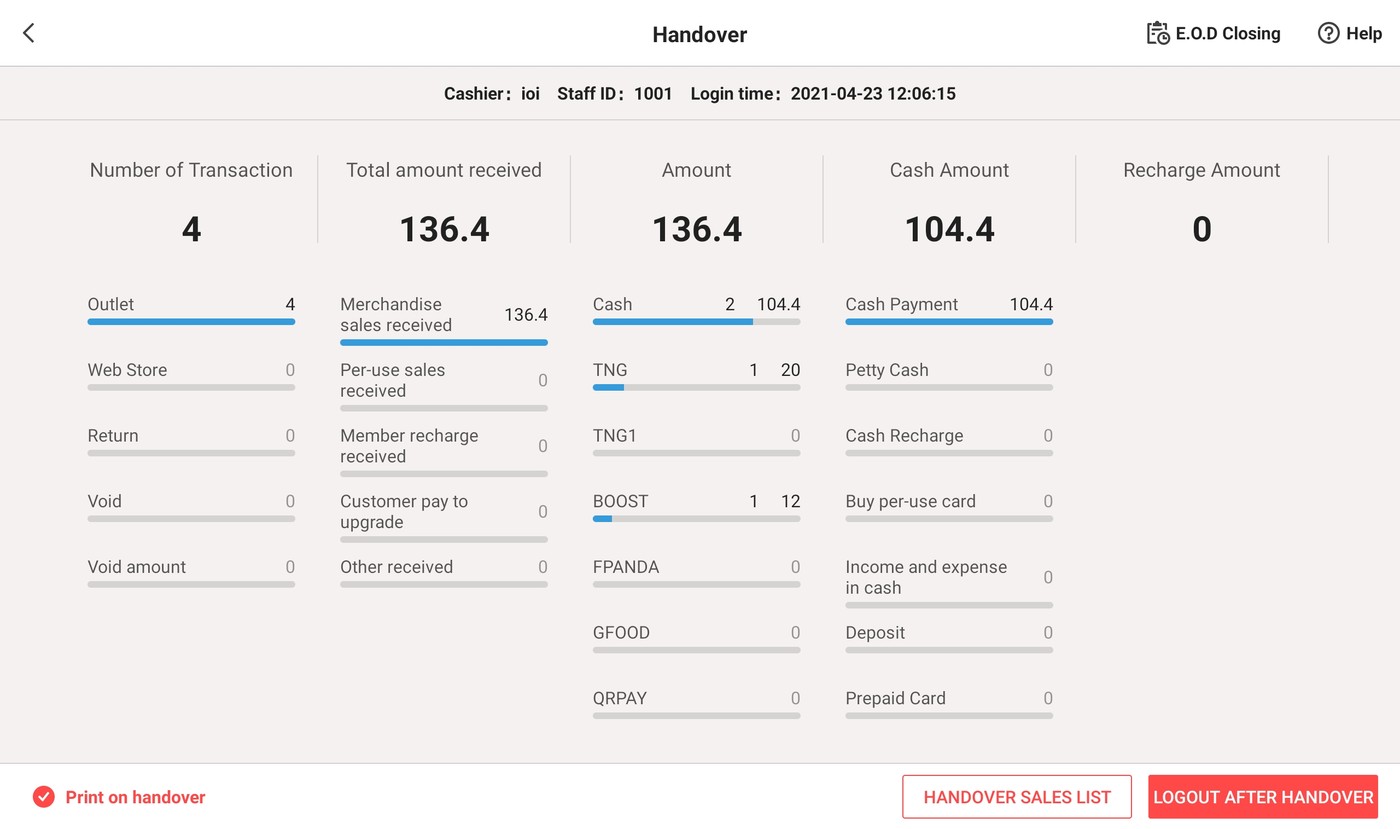Click the Handover page title
The height and width of the screenshot is (829, 1400).
coord(700,34)
